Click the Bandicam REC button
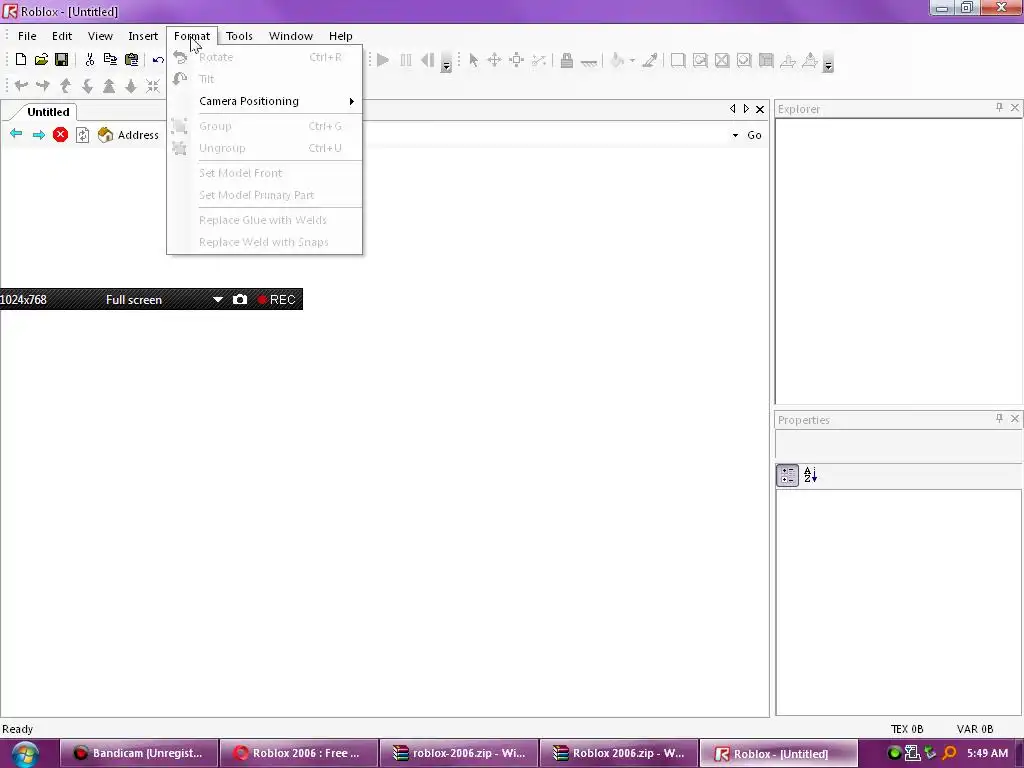This screenshot has height=768, width=1024. pyautogui.click(x=278, y=299)
